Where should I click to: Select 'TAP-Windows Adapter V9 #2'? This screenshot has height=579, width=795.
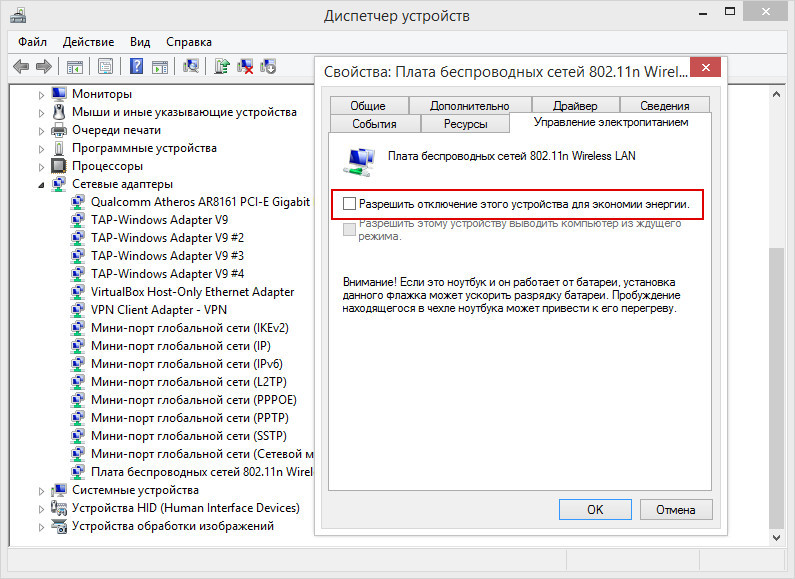click(167, 238)
